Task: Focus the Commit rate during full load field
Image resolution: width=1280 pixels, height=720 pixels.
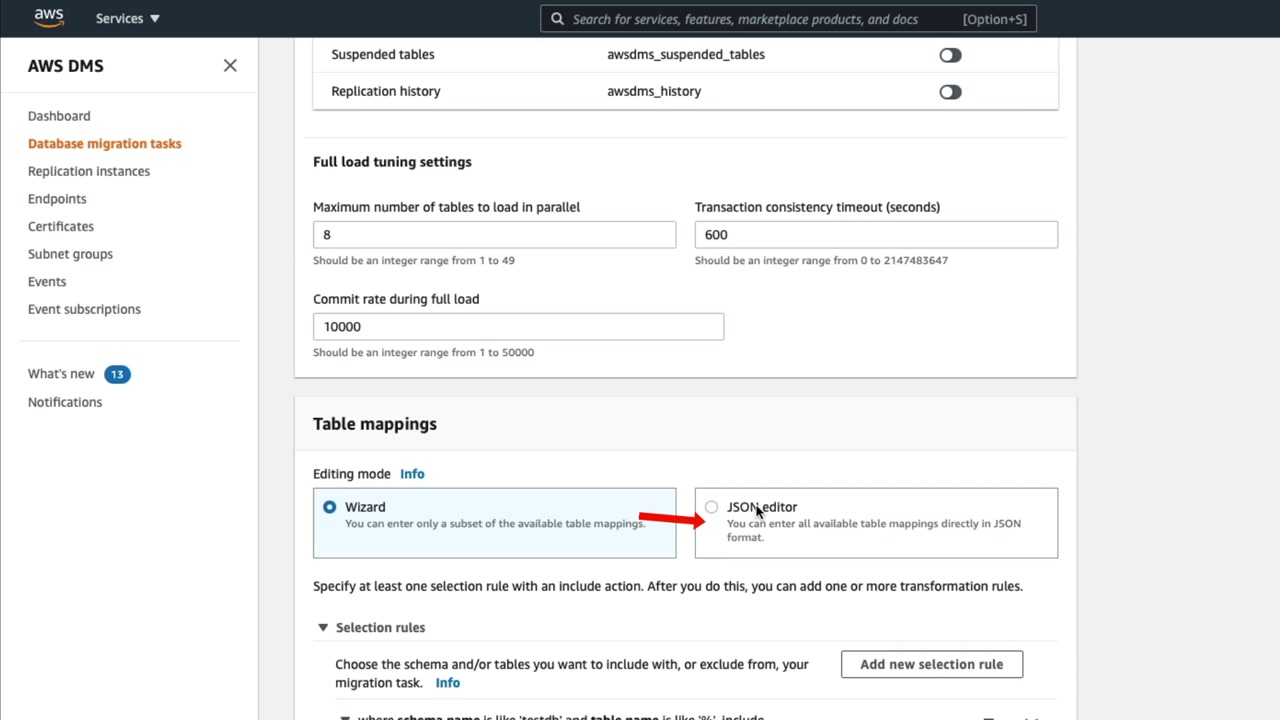Action: (x=518, y=326)
